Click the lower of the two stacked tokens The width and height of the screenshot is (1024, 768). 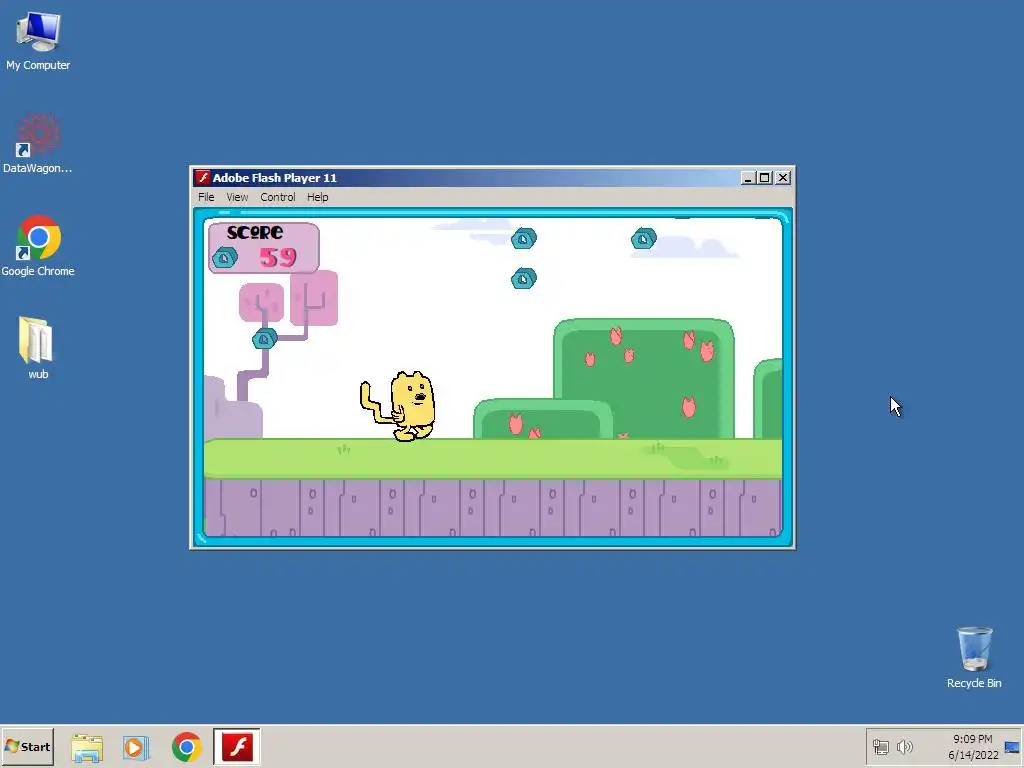pyautogui.click(x=524, y=279)
